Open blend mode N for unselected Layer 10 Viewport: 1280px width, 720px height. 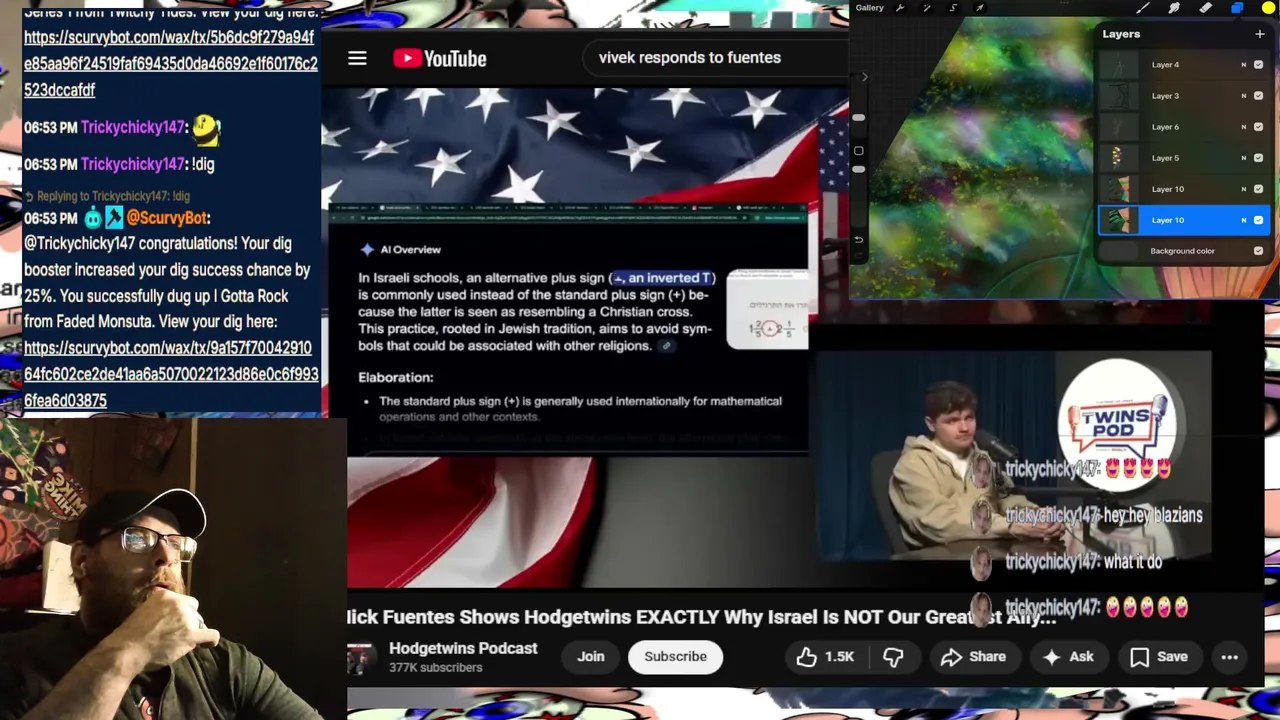[1244, 189]
